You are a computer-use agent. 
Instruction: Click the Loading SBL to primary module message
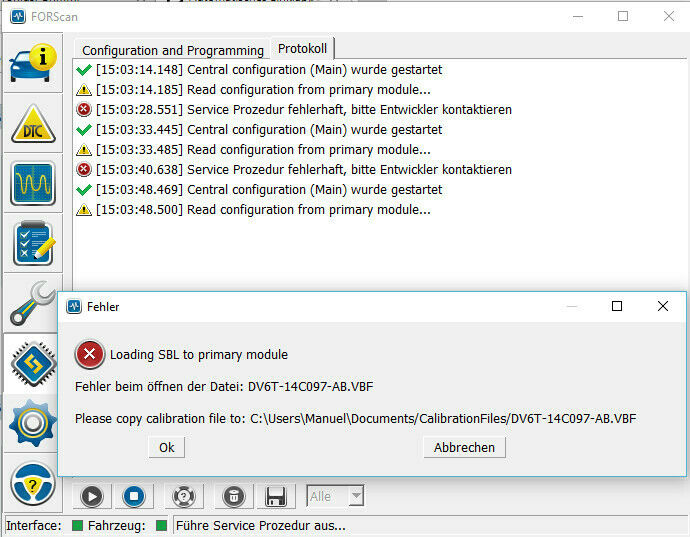pos(199,354)
